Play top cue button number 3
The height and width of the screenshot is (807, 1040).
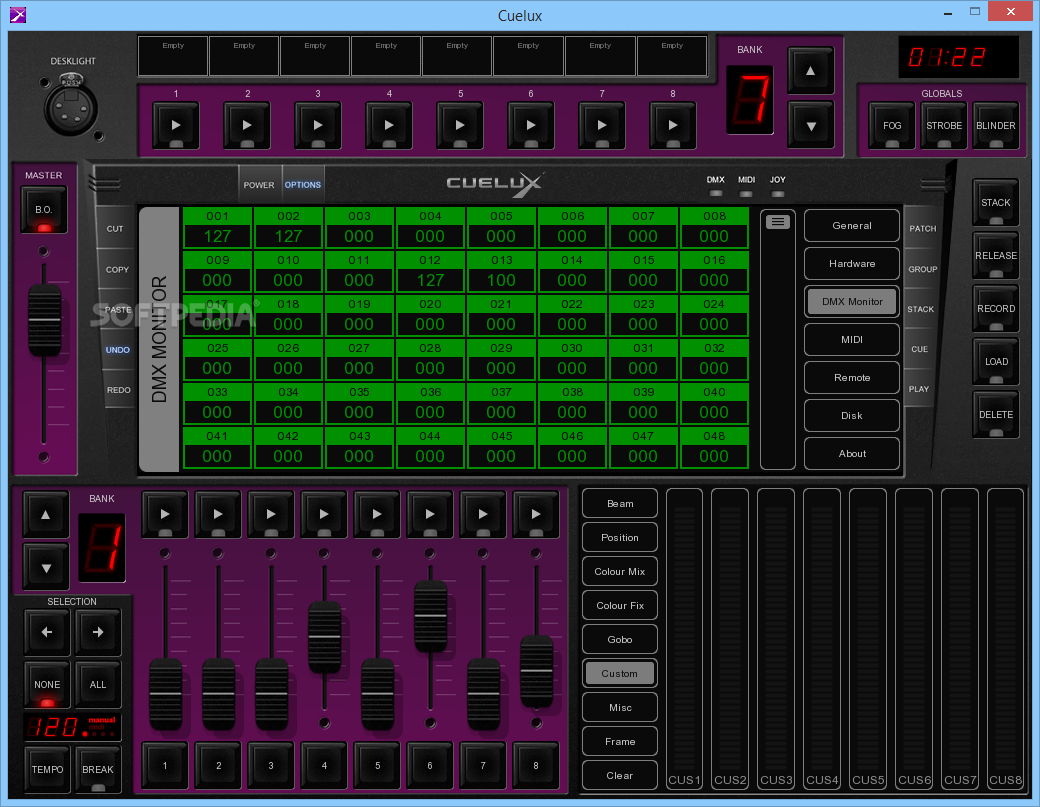coord(318,125)
